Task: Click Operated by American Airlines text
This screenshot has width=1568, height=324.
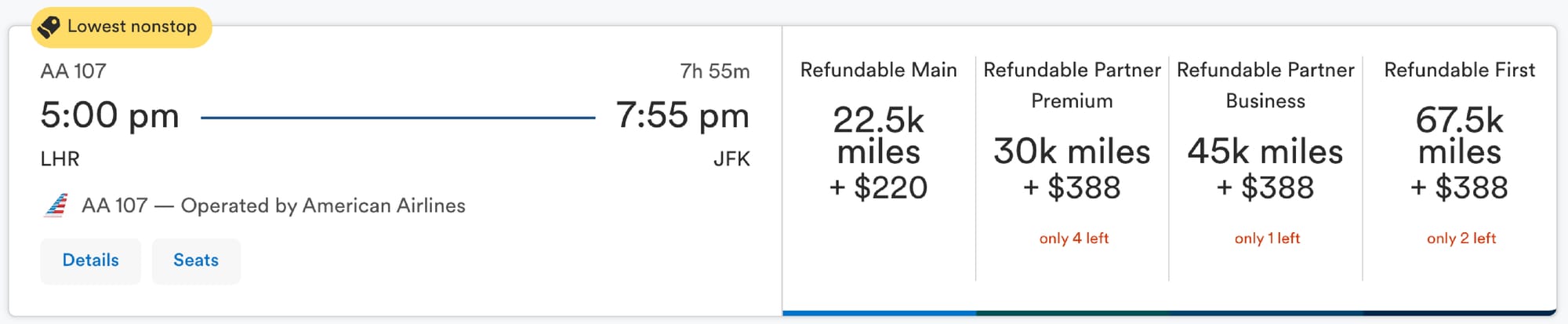Action: click(323, 206)
